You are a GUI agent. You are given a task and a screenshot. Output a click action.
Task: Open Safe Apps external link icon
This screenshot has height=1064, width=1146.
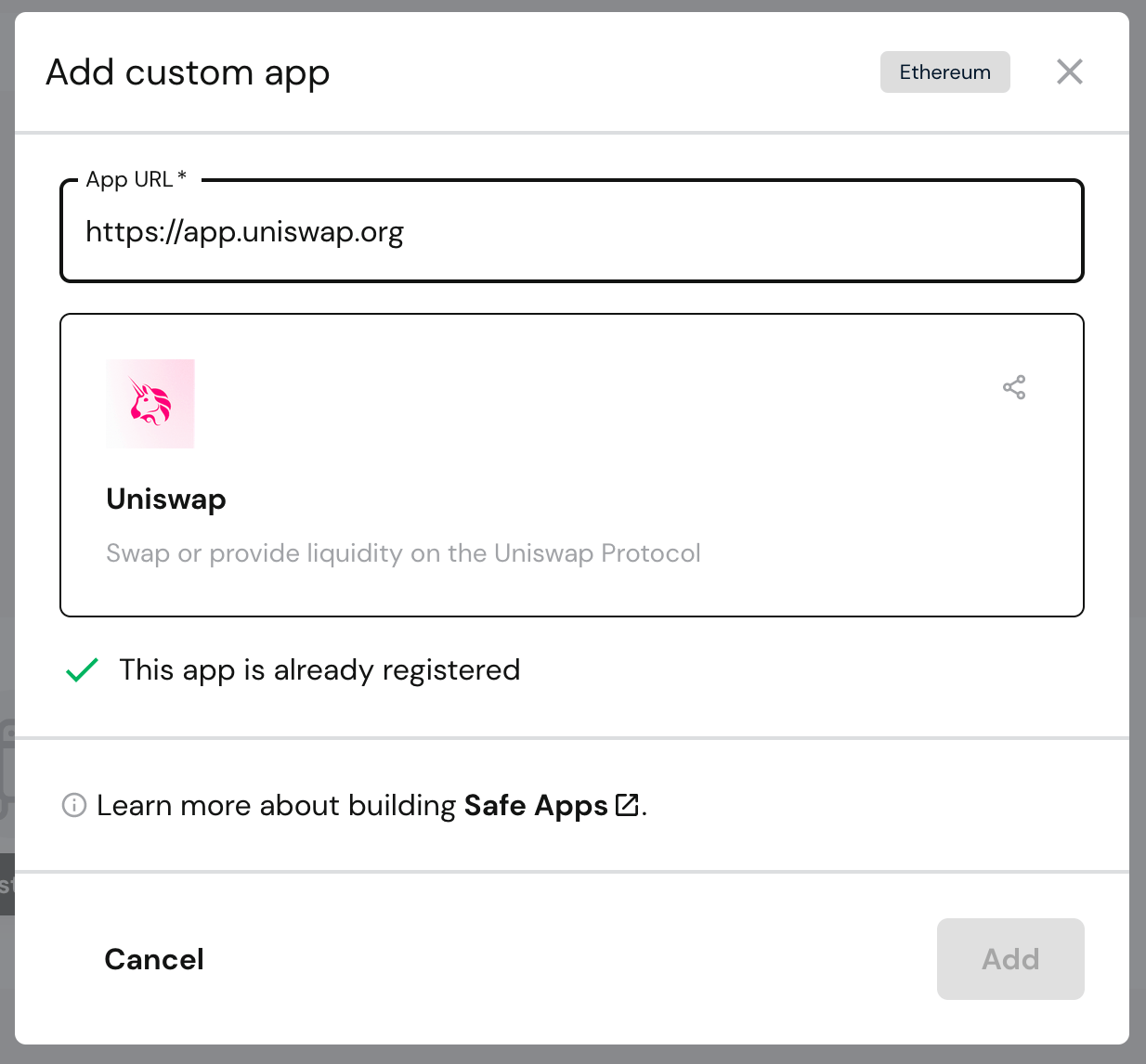pyautogui.click(x=628, y=804)
